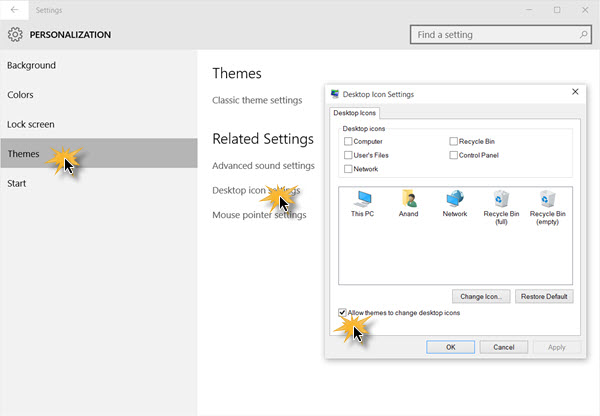Image resolution: width=600 pixels, height=416 pixels.
Task: Click the search magnifier icon
Action: click(x=583, y=35)
